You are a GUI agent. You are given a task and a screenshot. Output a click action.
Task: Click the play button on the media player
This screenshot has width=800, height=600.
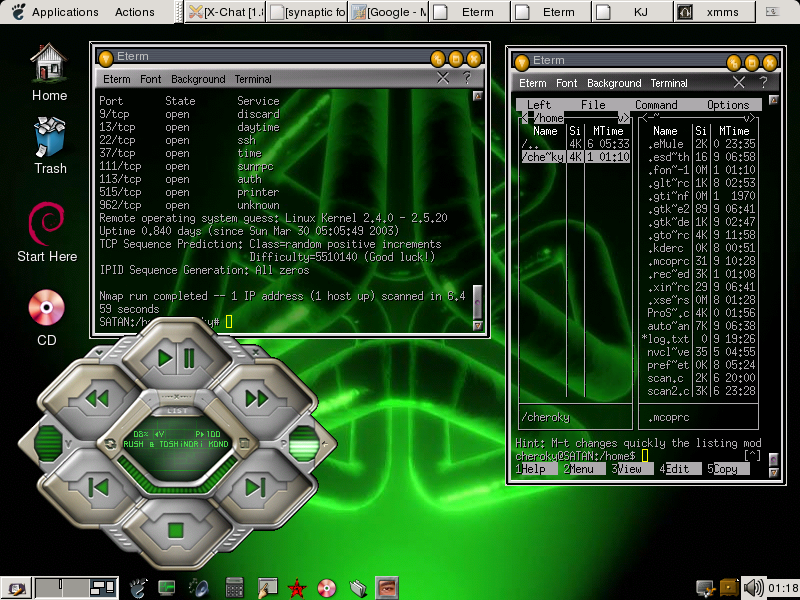pos(164,358)
